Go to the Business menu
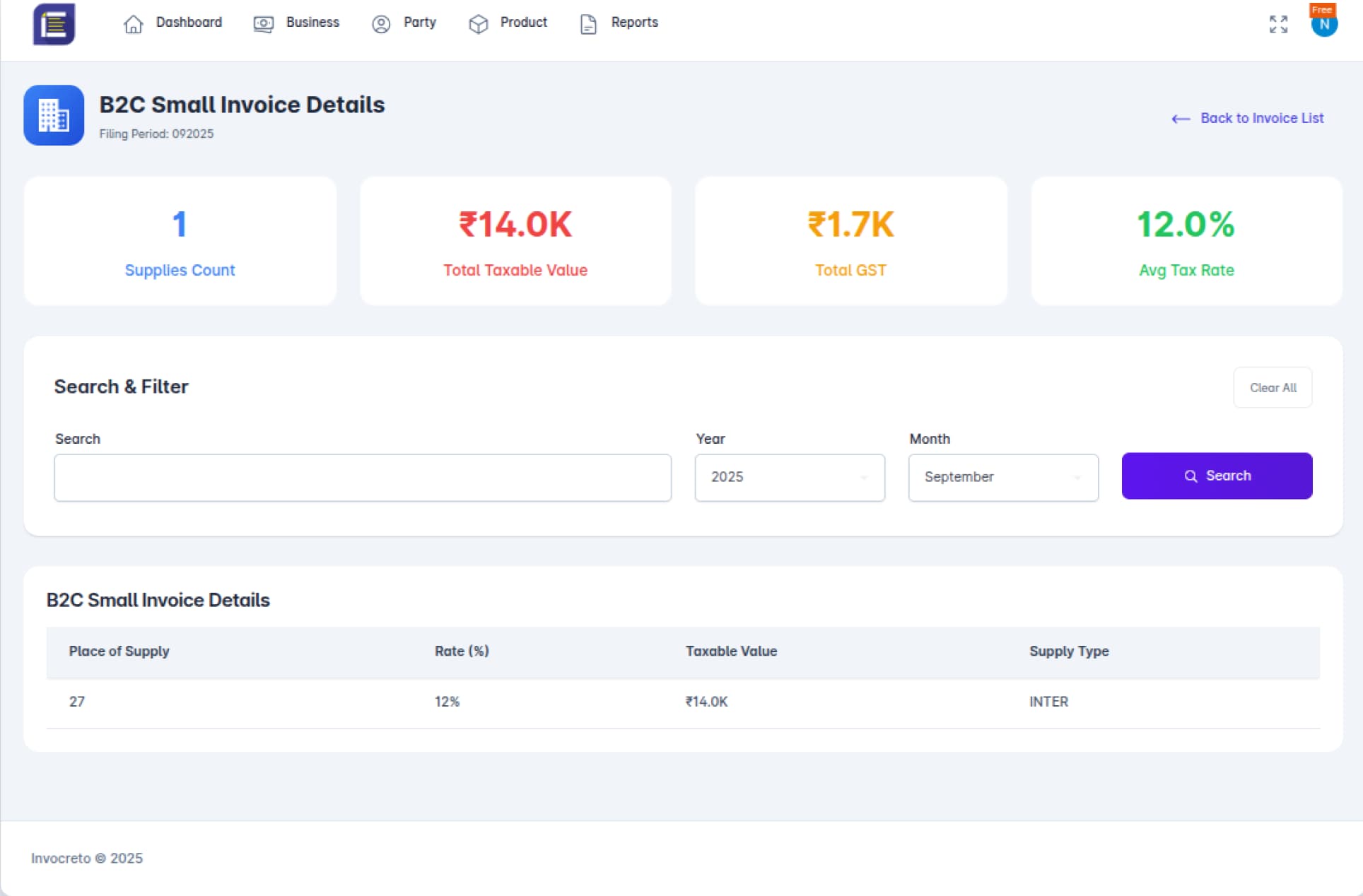 (312, 23)
